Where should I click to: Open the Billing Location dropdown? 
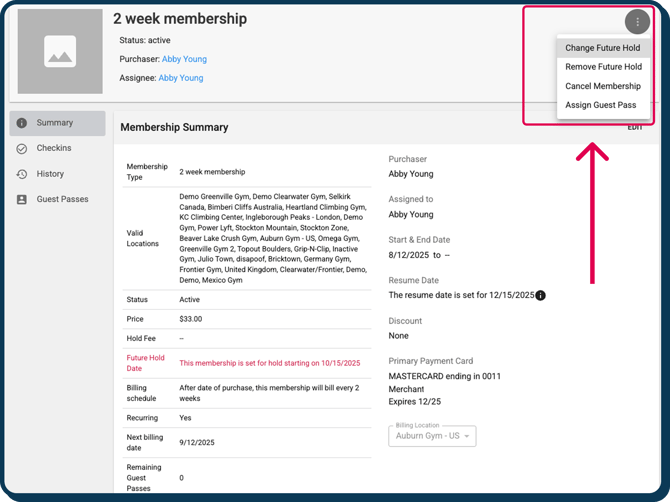[428, 436]
